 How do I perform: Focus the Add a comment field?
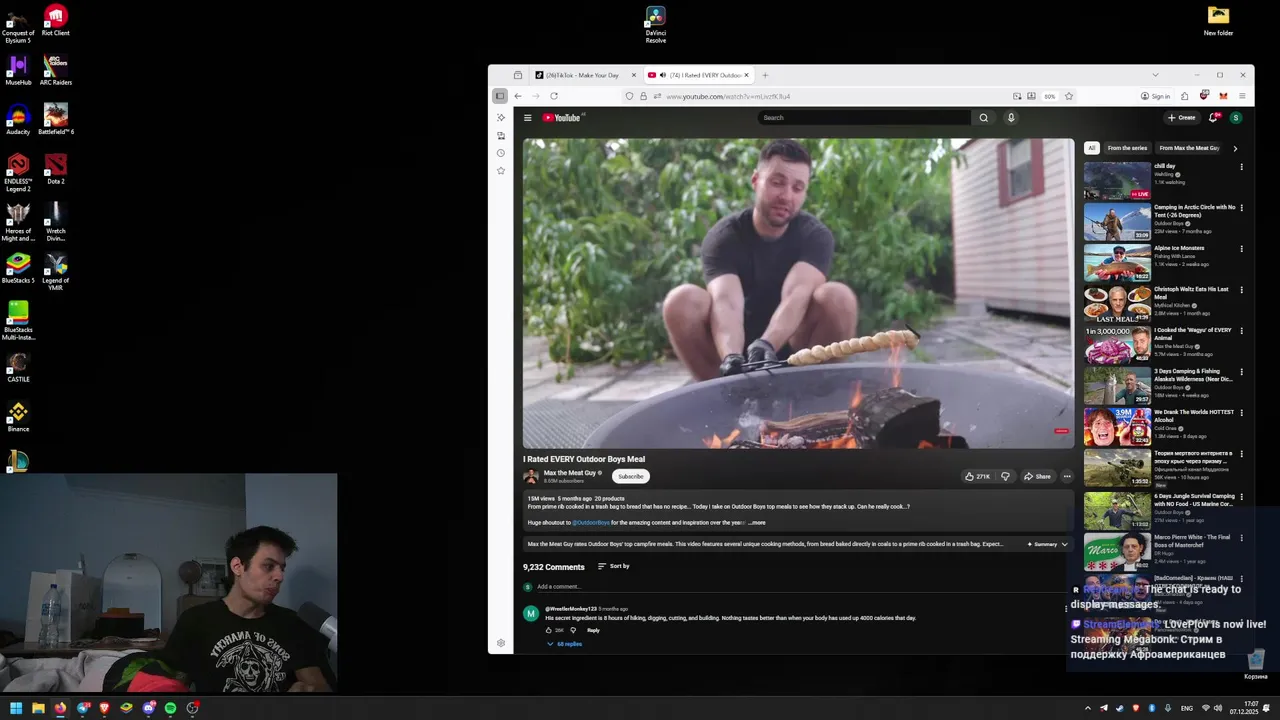point(800,586)
